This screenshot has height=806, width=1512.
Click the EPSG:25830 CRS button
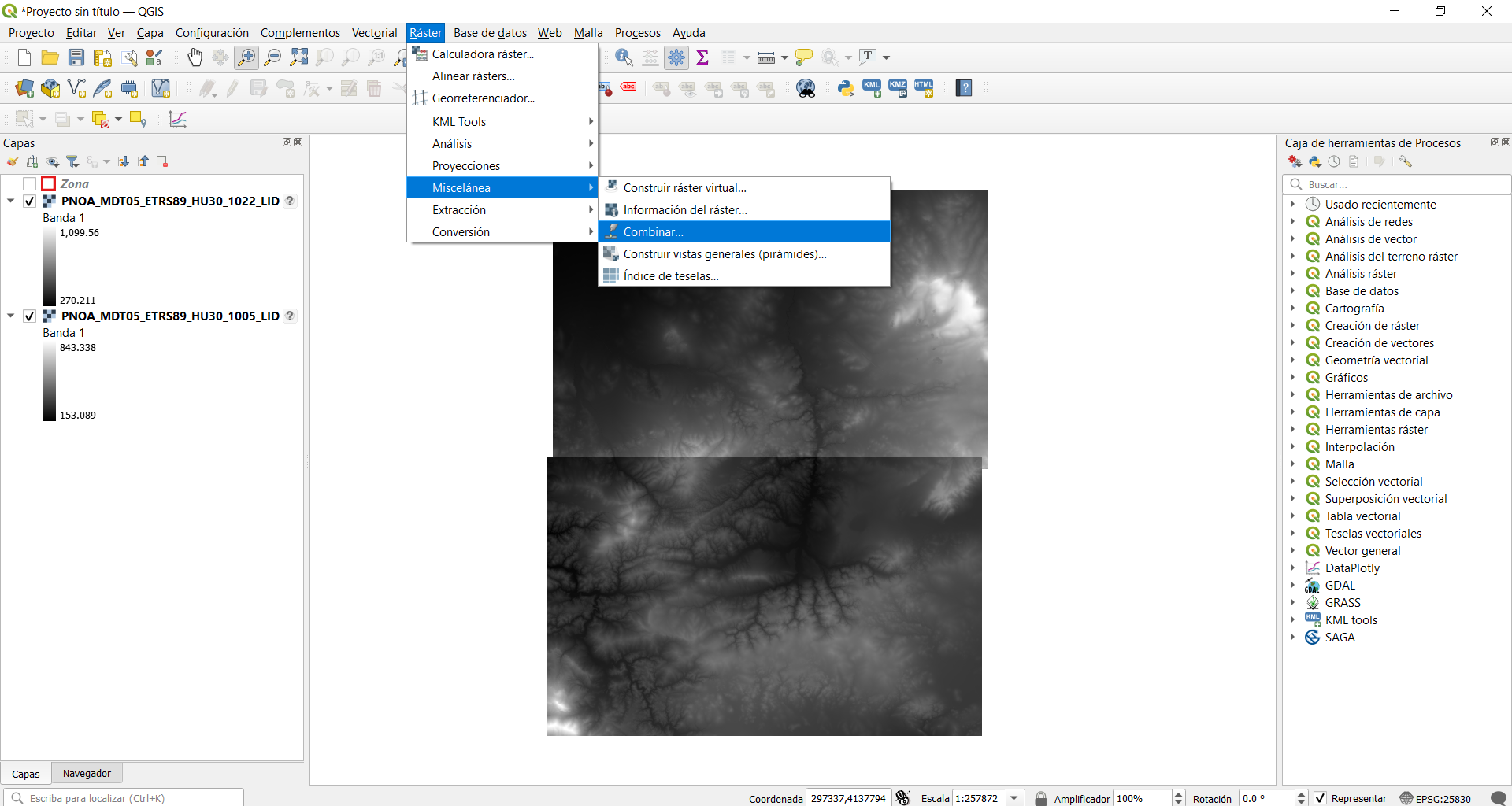pyautogui.click(x=1435, y=798)
